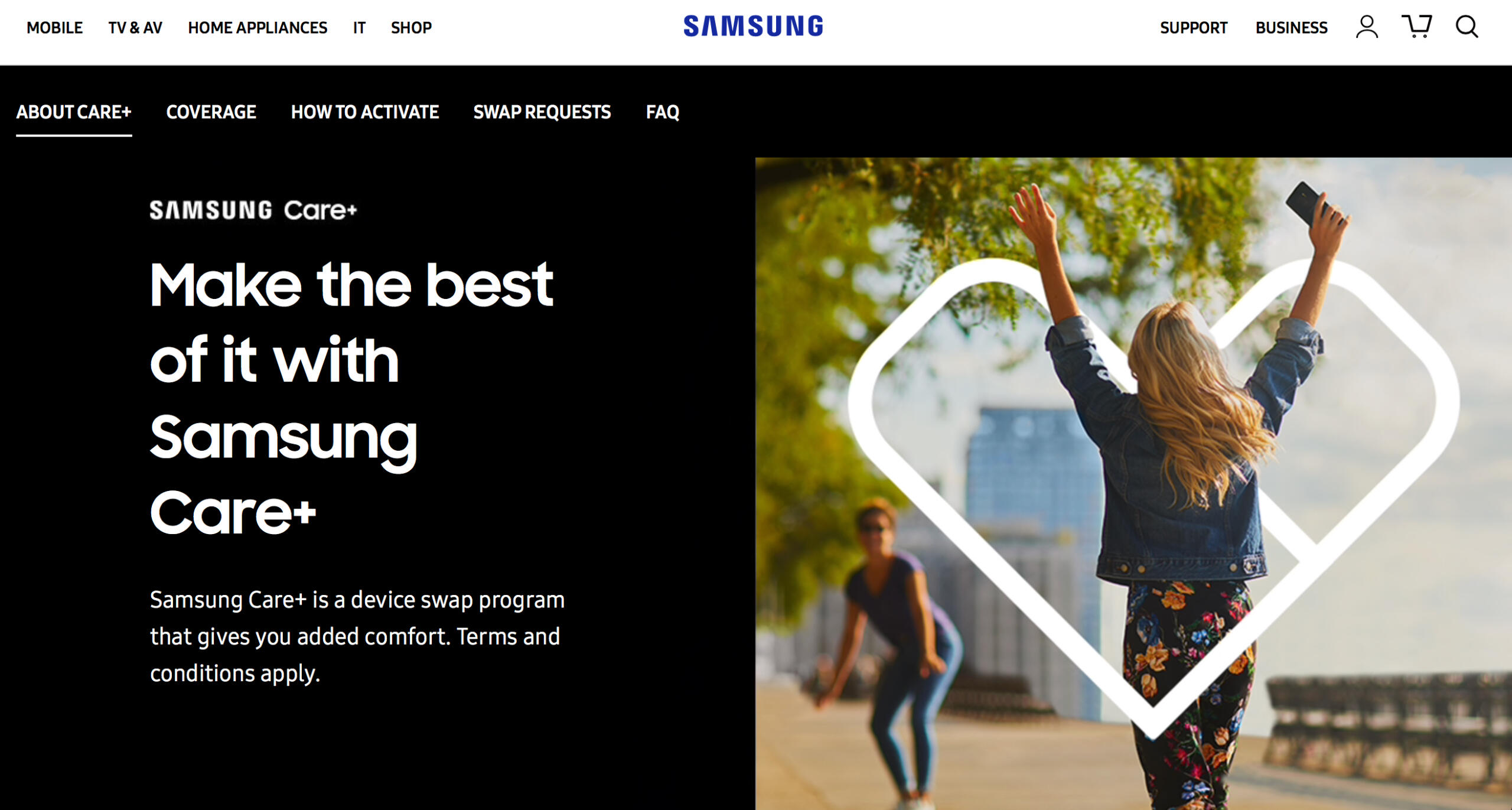The image size is (1512, 810).
Task: Open the IT navigation menu
Action: pos(359,28)
